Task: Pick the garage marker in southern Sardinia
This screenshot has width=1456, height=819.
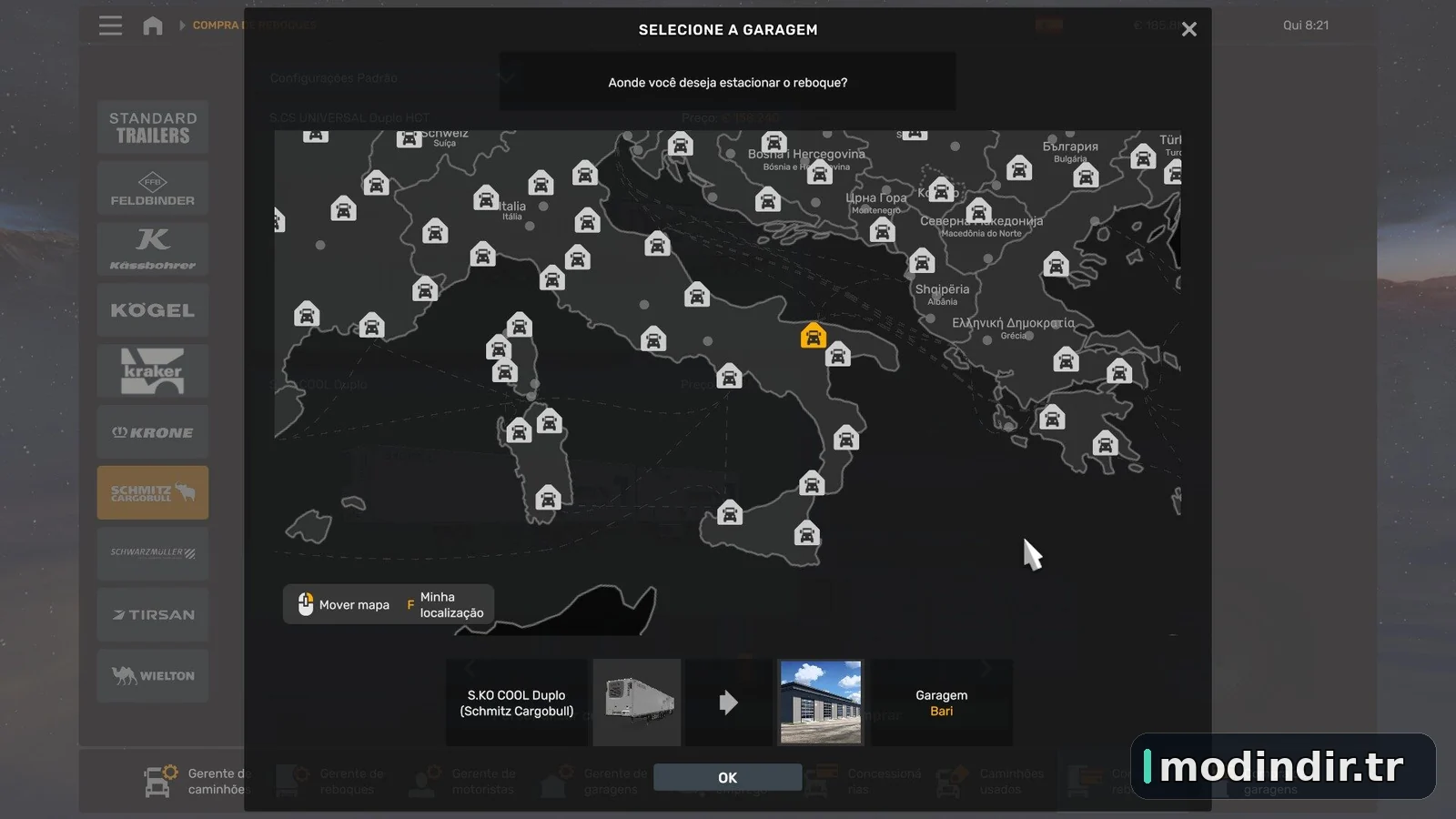Action: coord(547,498)
